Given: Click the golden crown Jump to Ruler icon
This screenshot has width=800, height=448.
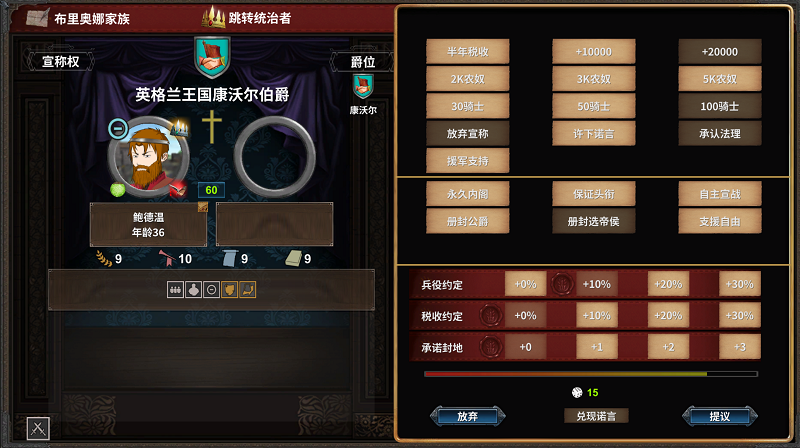Looking at the screenshot, I should click(x=214, y=18).
